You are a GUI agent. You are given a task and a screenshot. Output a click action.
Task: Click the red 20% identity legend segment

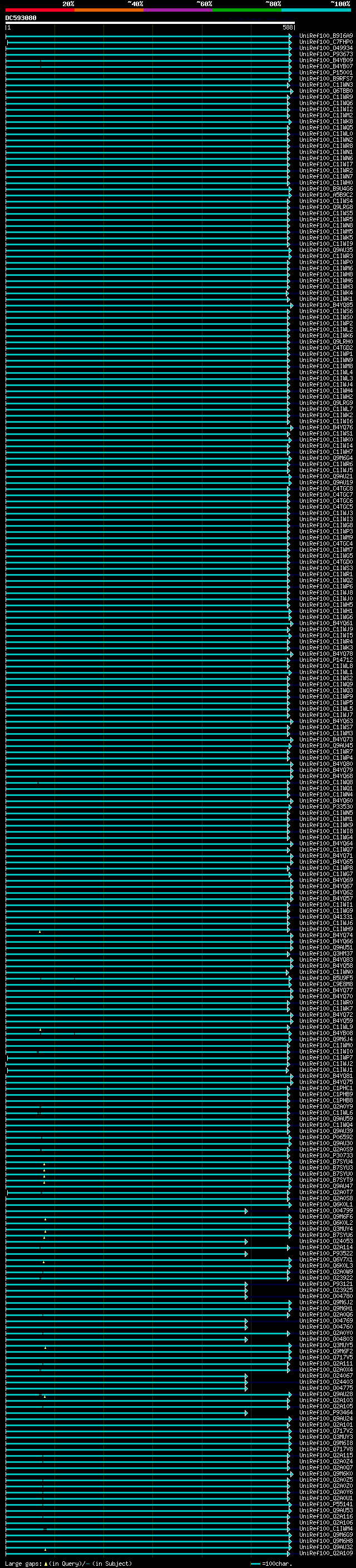tap(40, 11)
